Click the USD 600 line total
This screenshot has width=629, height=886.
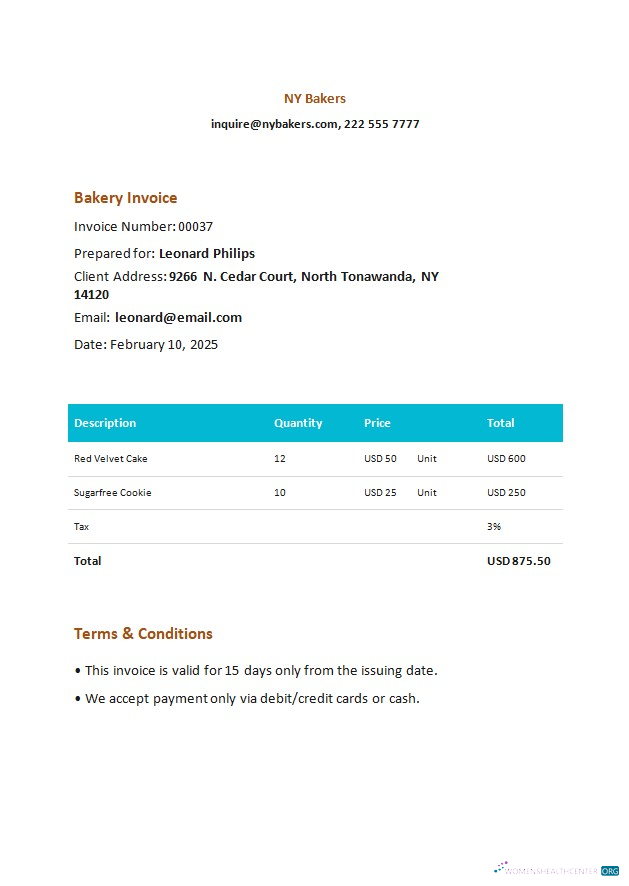(506, 459)
